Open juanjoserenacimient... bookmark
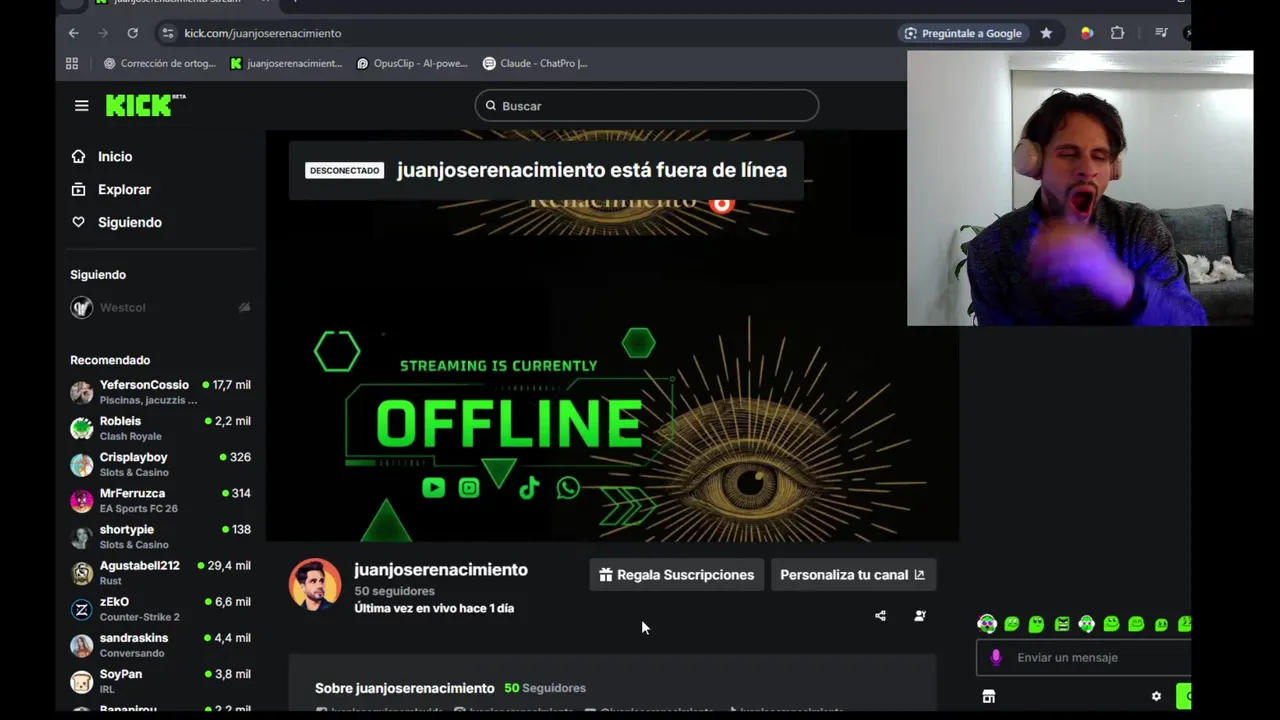 point(286,63)
